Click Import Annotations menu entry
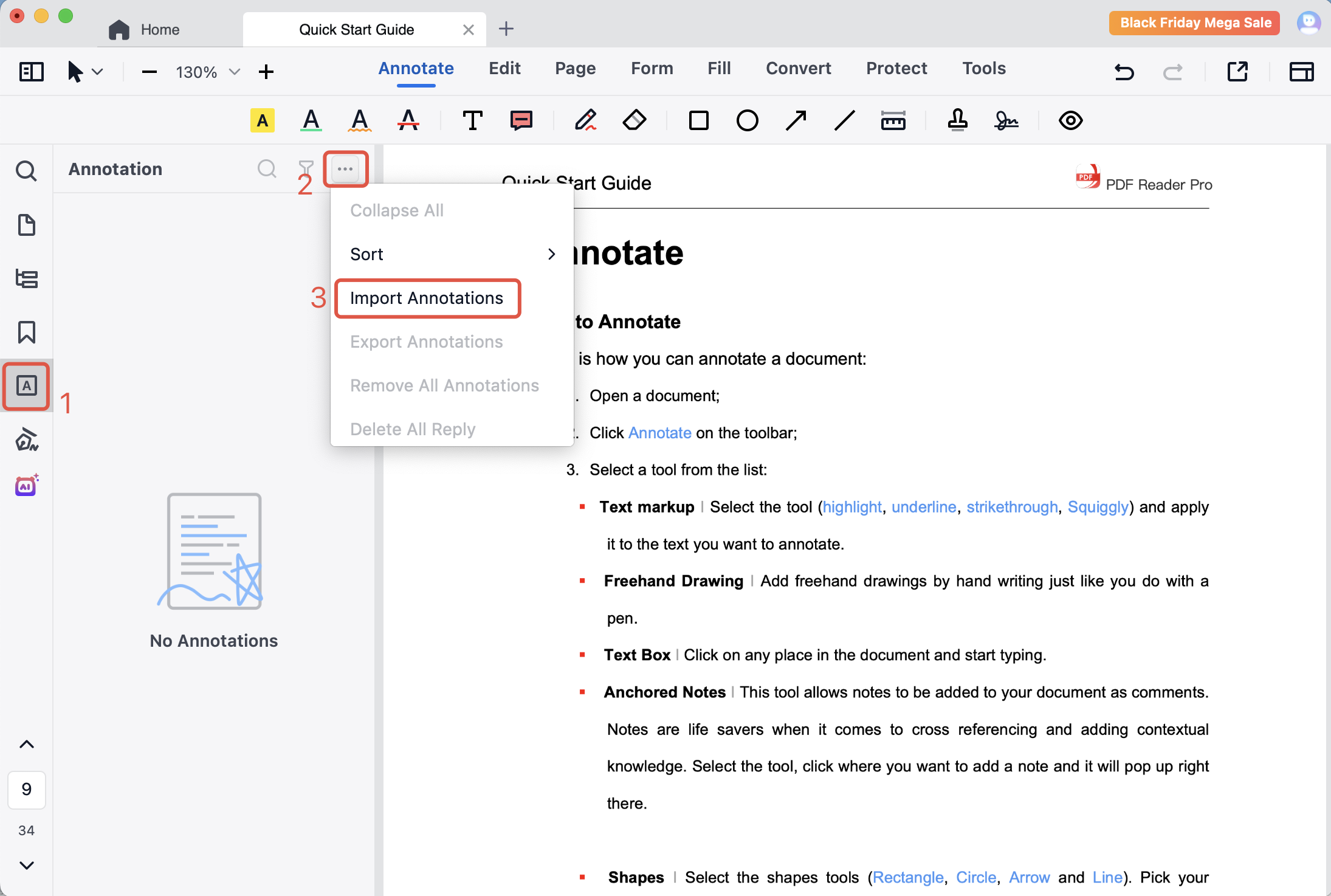 click(x=427, y=298)
